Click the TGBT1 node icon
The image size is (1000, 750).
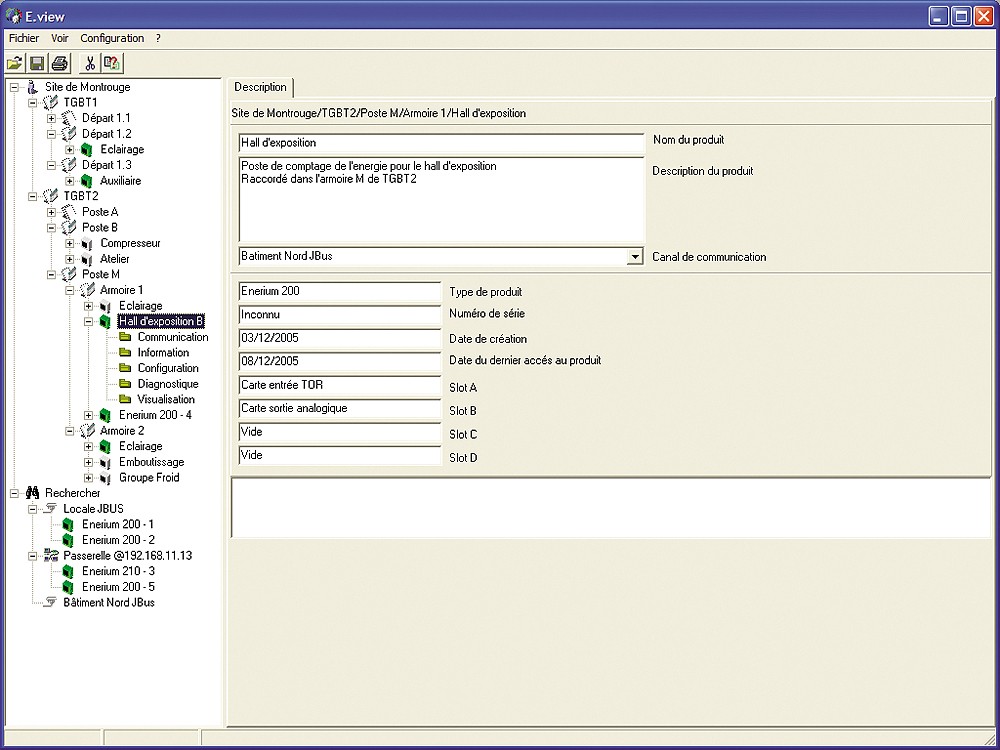click(x=50, y=102)
